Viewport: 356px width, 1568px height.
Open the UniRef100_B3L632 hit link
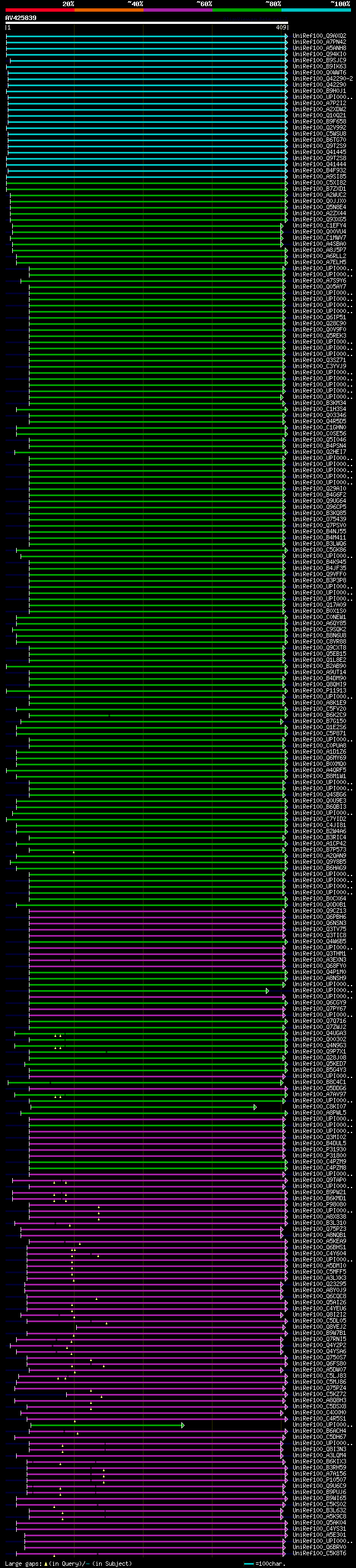[319, 1511]
